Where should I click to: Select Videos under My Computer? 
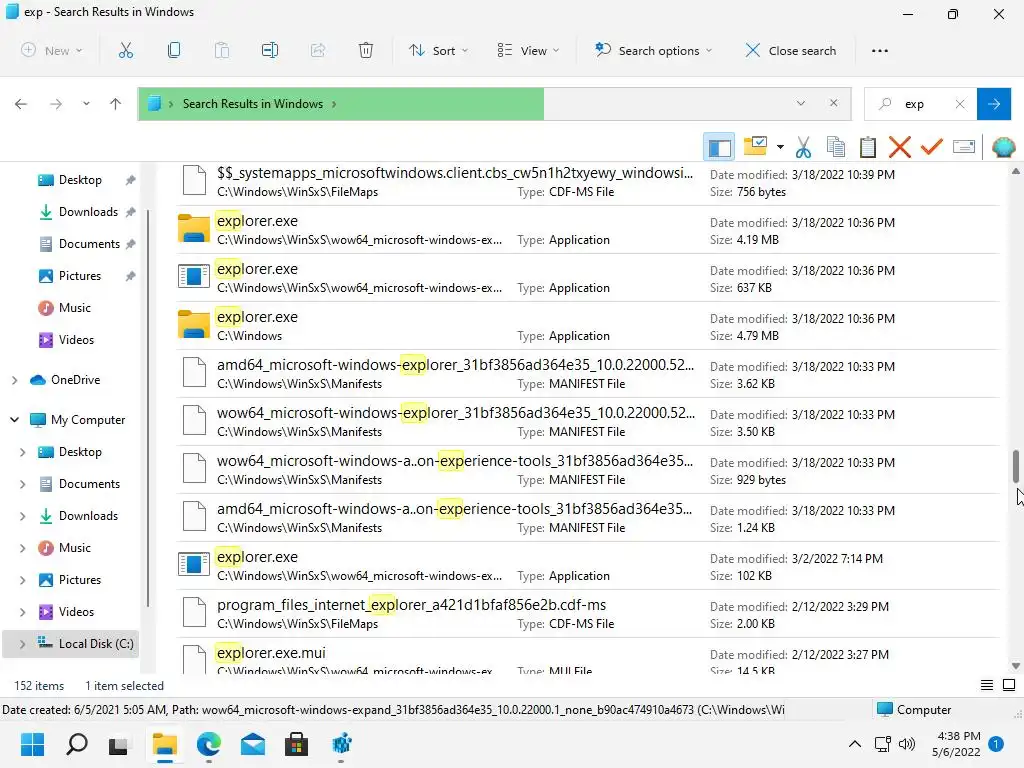[x=76, y=612]
